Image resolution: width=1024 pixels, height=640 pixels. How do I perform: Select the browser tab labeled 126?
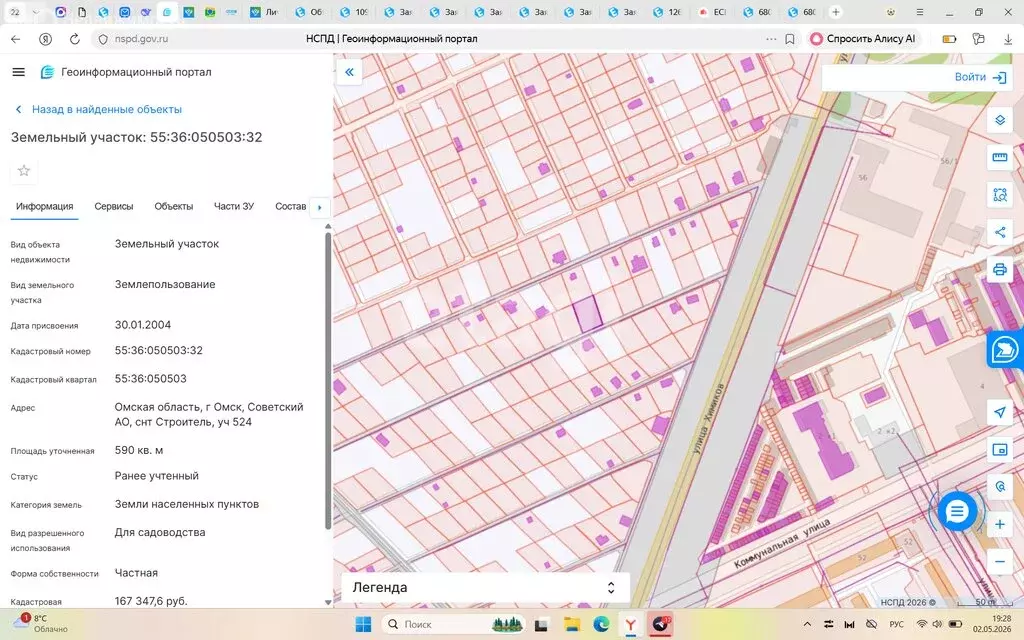point(668,12)
